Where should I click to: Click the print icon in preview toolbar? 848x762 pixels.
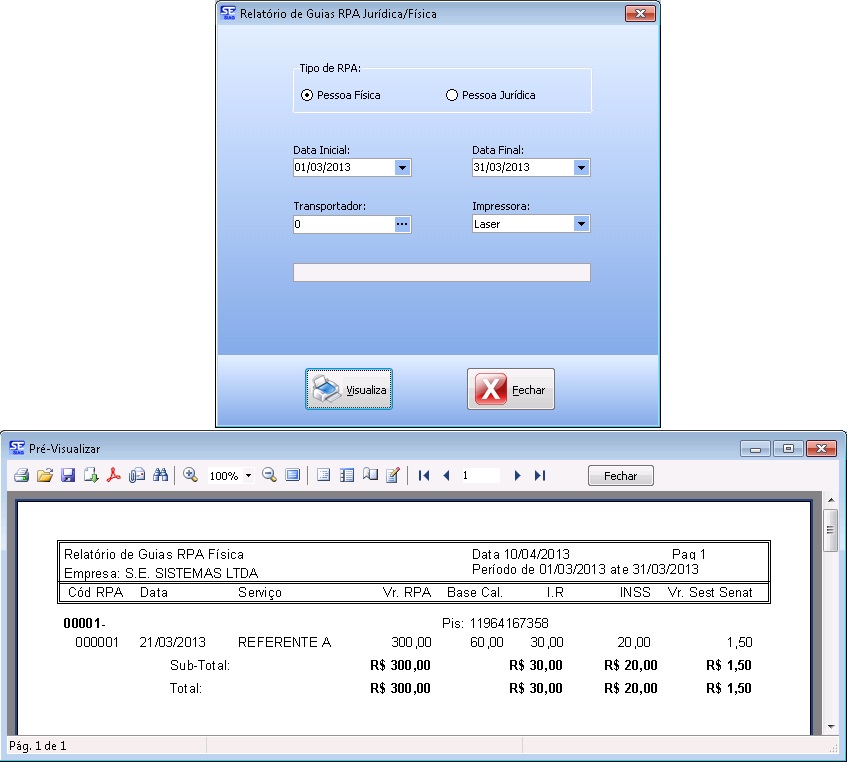click(x=21, y=476)
